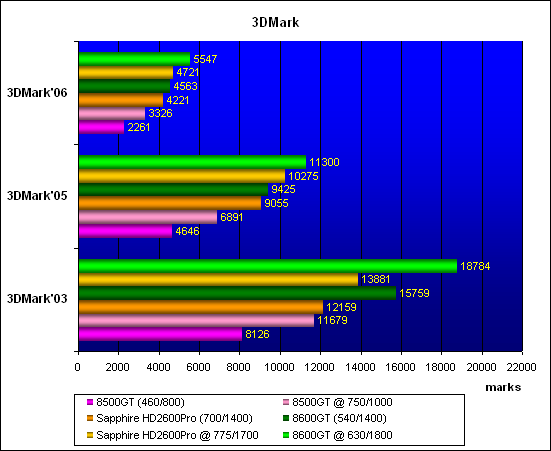This screenshot has width=551, height=451.
Task: Click the value label 3326
Action: 160,113
